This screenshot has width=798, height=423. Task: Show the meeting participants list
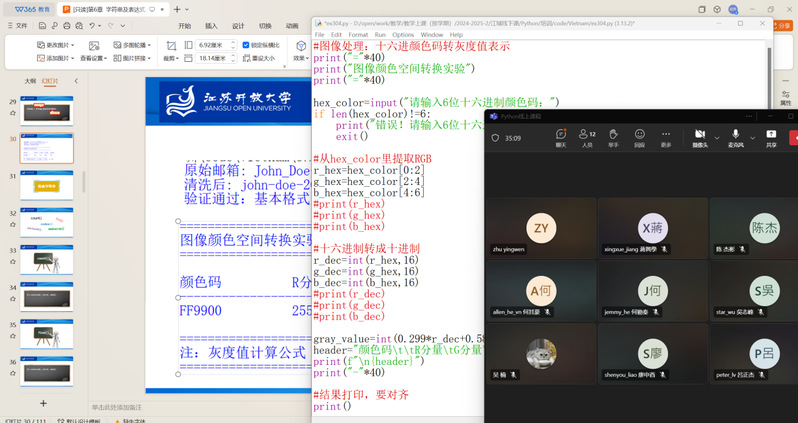588,135
